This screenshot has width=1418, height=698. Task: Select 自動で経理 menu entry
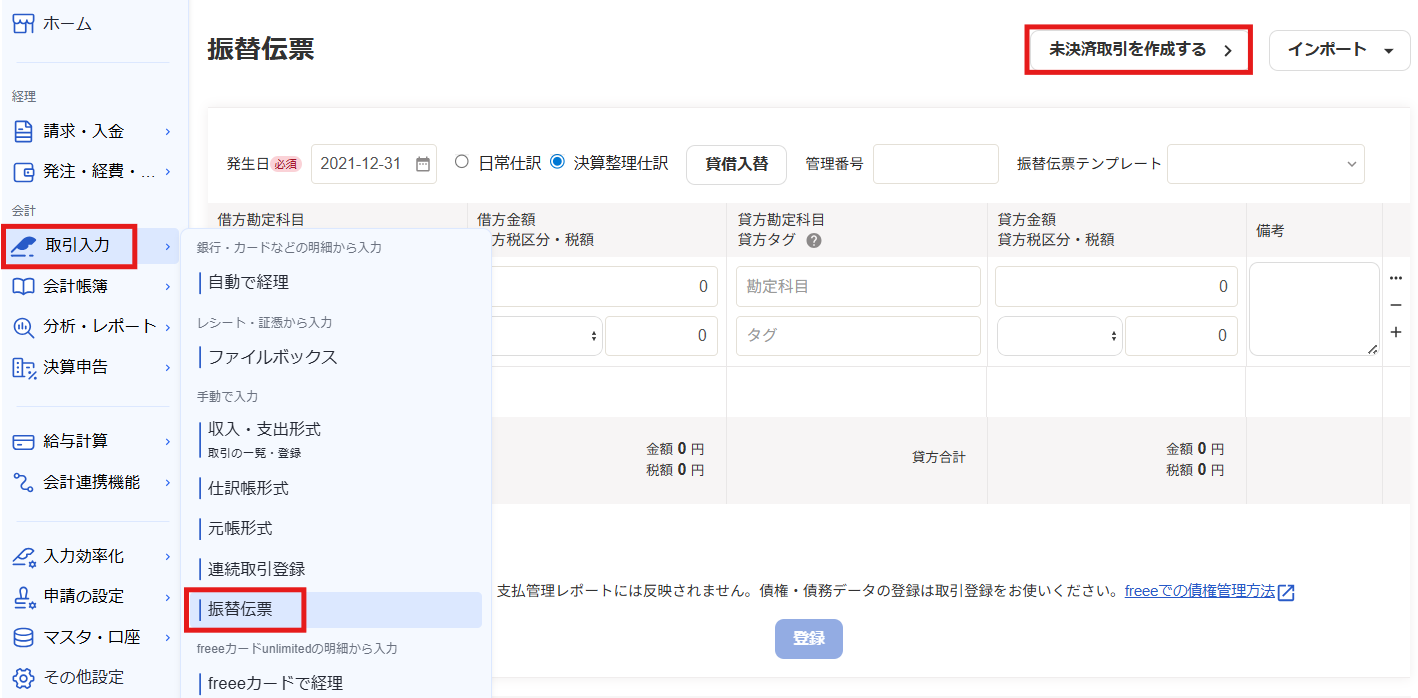[x=248, y=282]
